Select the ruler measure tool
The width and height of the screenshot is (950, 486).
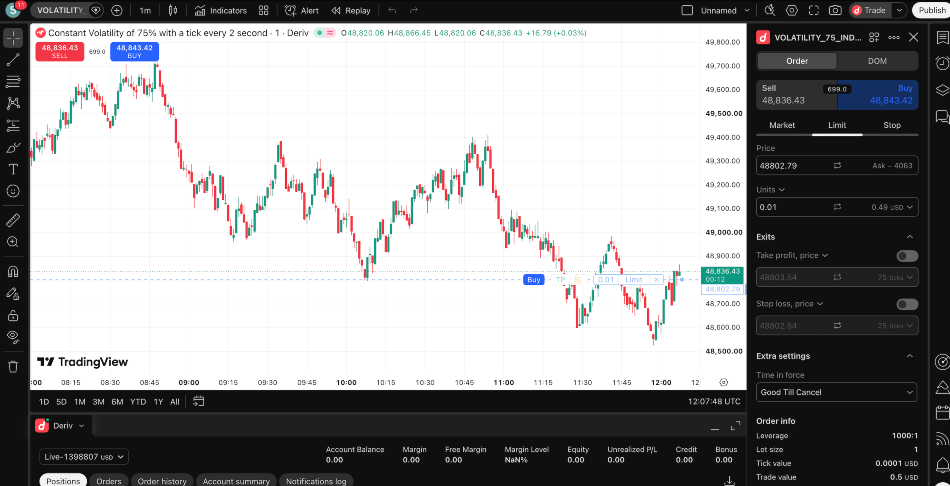coord(13,220)
